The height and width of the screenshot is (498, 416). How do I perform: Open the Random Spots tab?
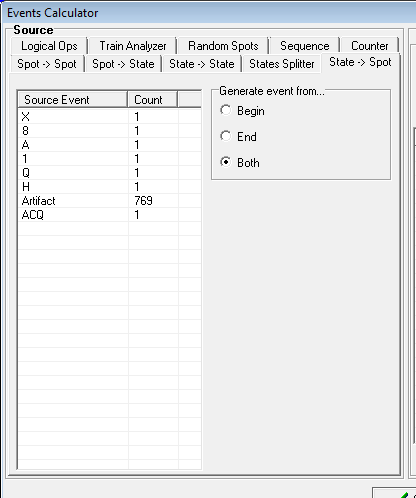click(223, 46)
